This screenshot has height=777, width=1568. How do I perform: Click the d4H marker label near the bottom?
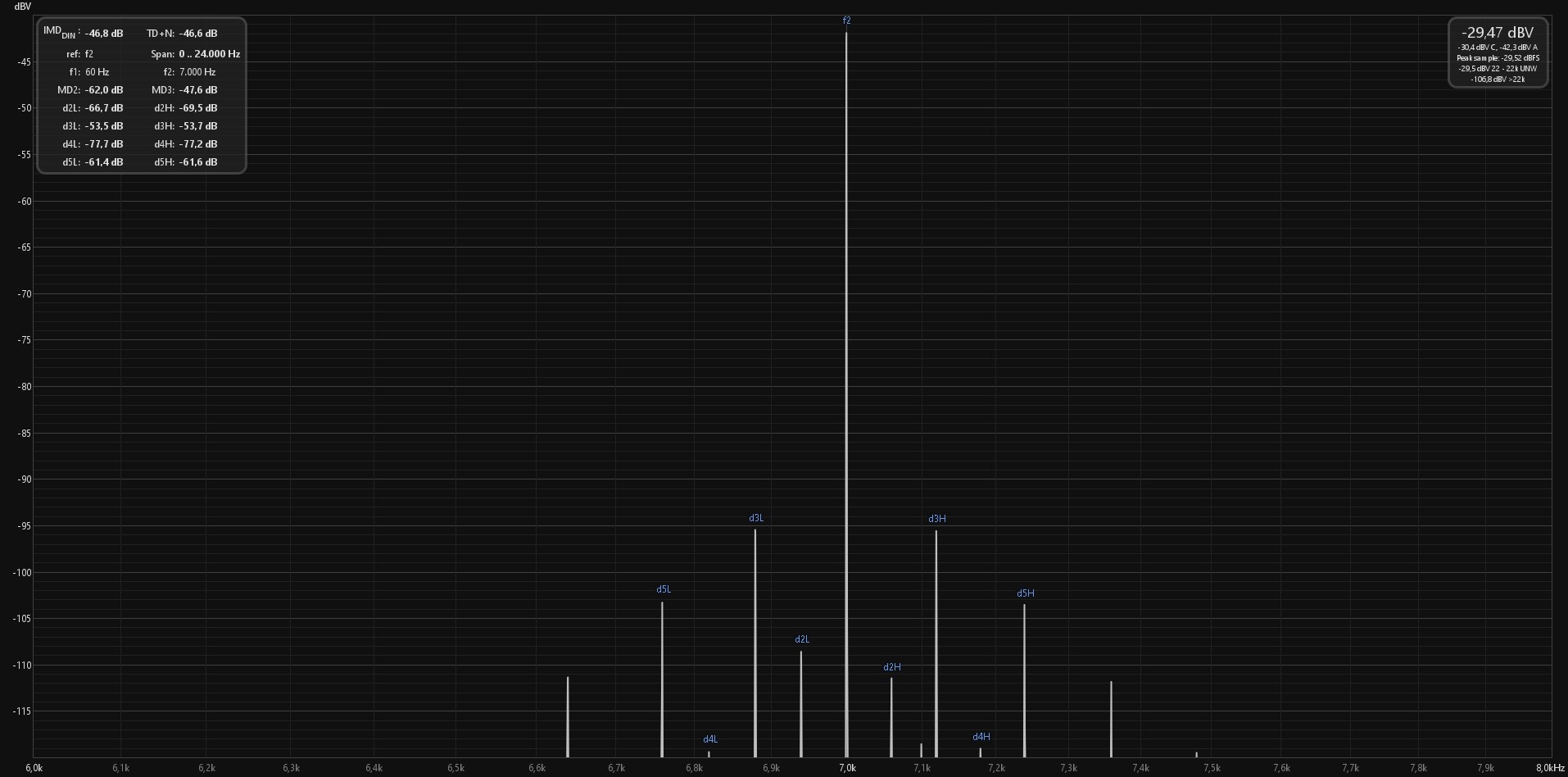coord(981,737)
